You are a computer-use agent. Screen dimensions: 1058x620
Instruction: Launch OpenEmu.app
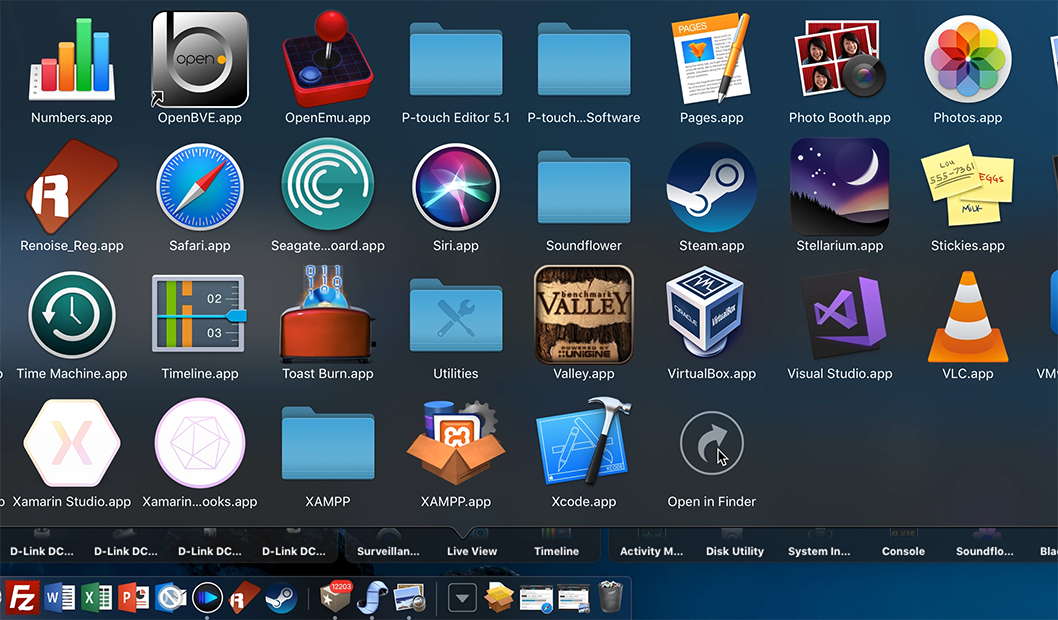pyautogui.click(x=327, y=58)
